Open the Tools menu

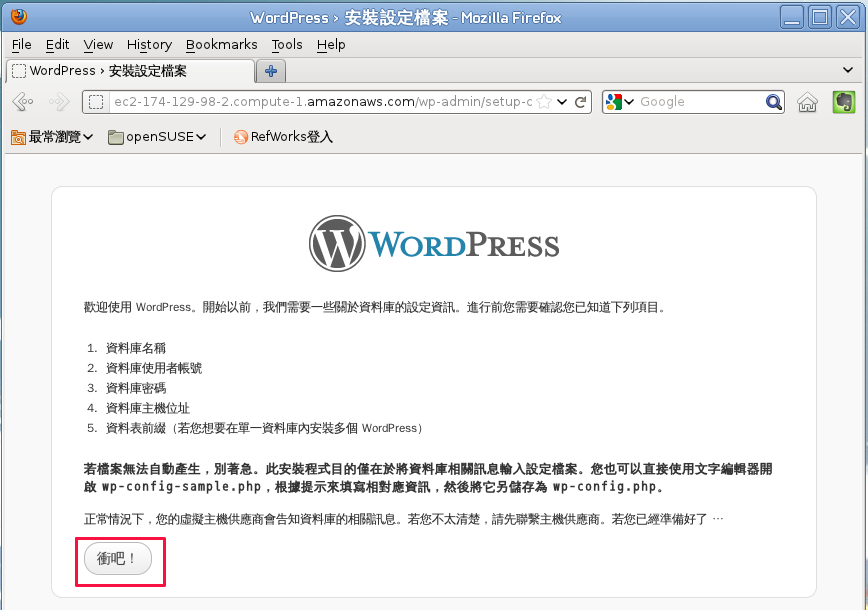[287, 44]
